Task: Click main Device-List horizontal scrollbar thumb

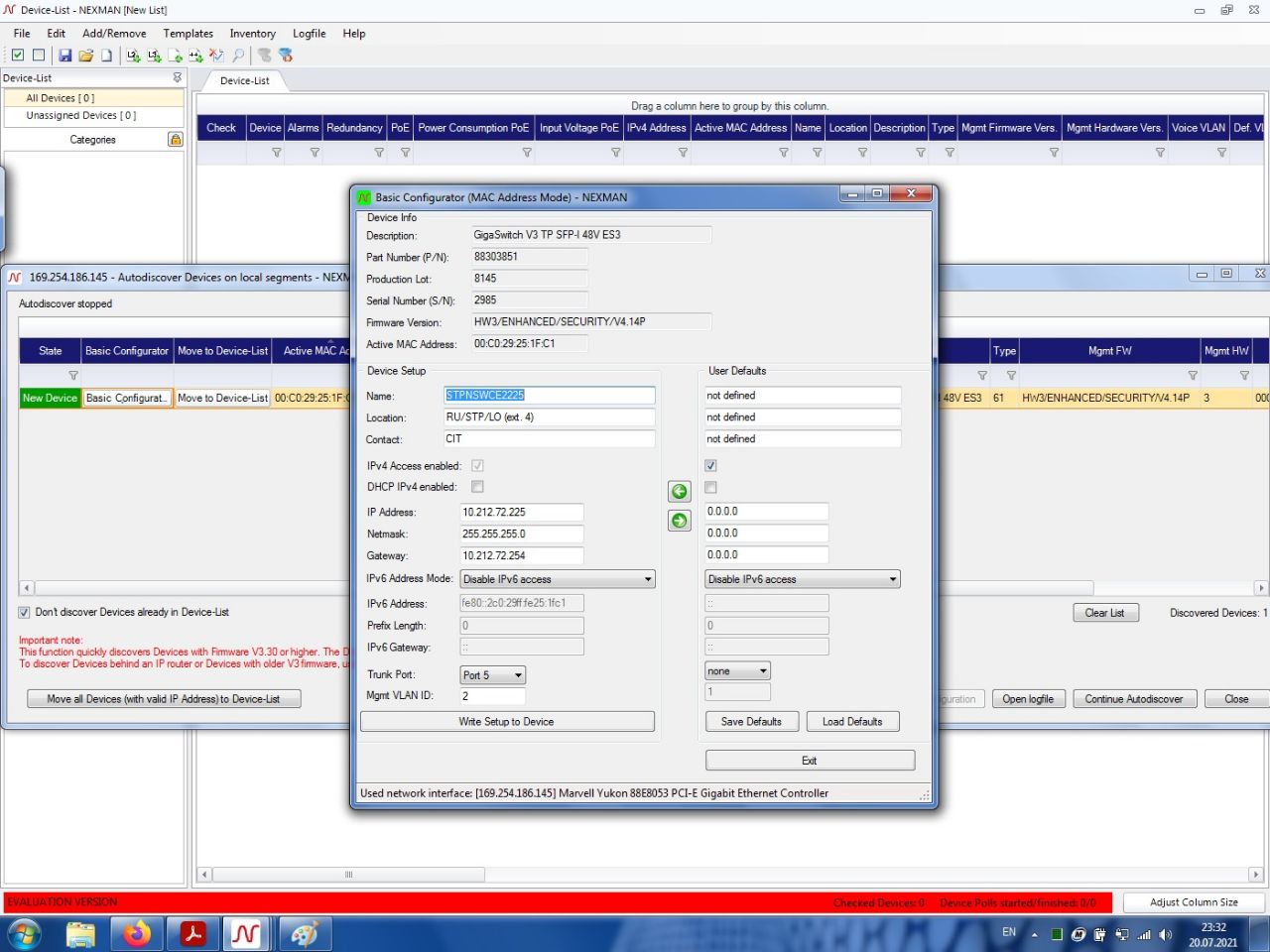Action: pos(349,875)
